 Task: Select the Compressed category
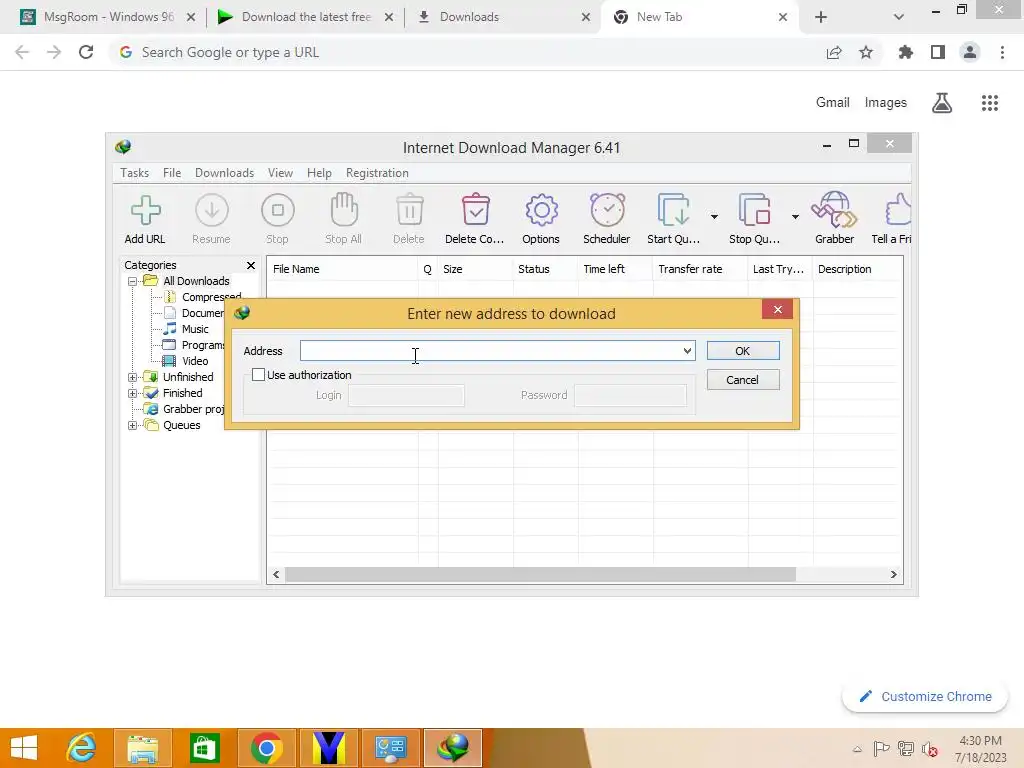pyautogui.click(x=211, y=297)
